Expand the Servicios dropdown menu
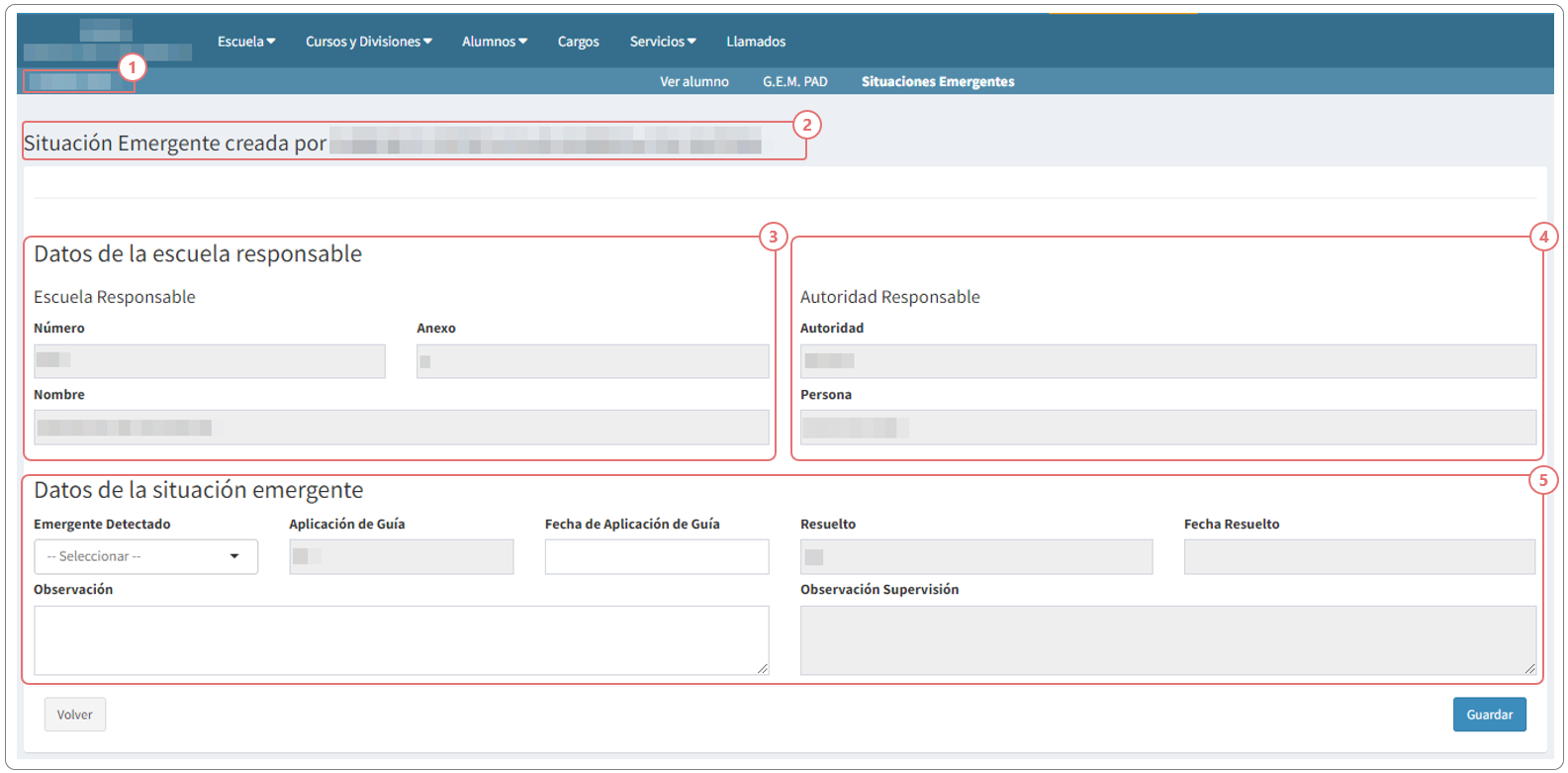The image size is (1568, 773). (663, 42)
